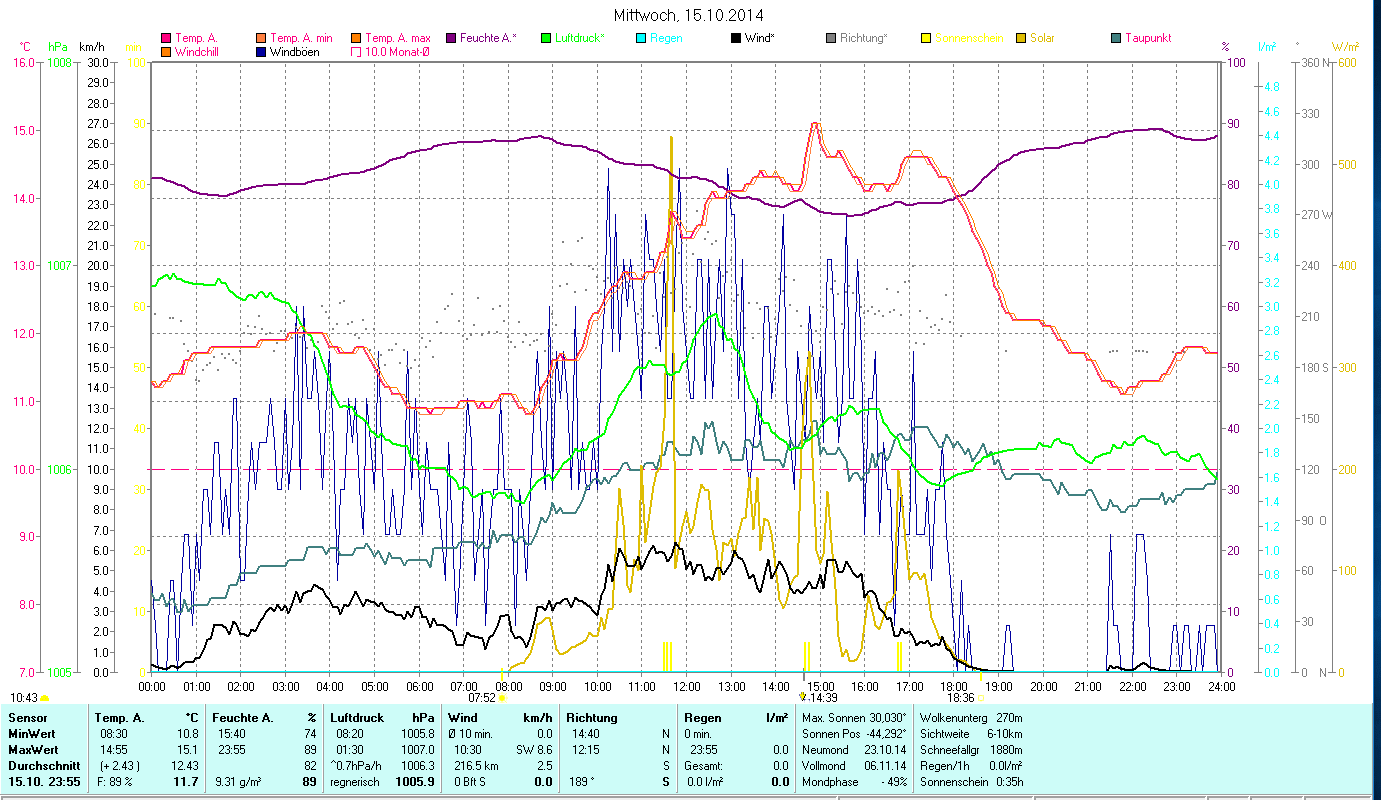Image resolution: width=1381 pixels, height=800 pixels.
Task: Click the current pressure value 1005.9
Action: click(x=414, y=781)
